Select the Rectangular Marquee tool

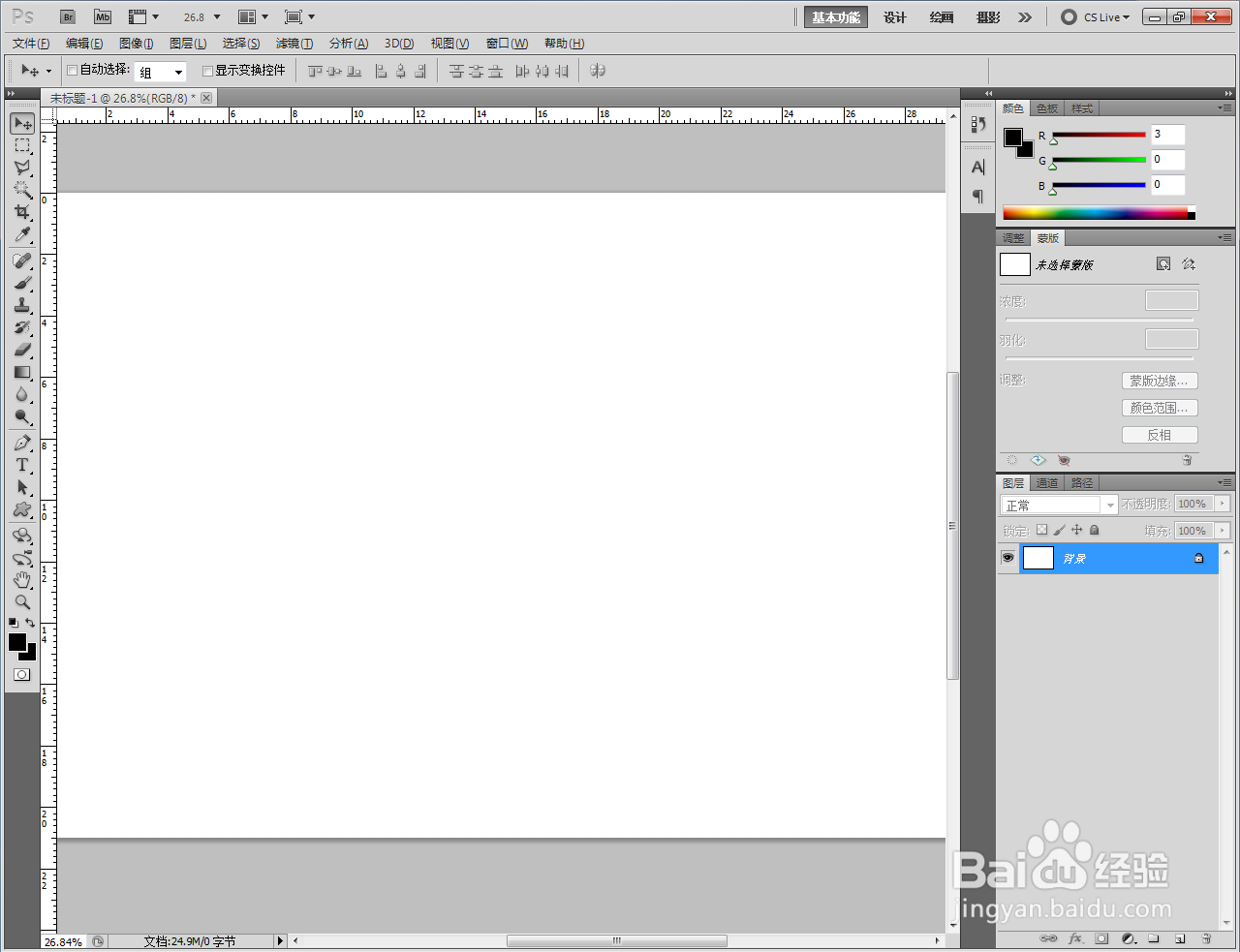[x=22, y=146]
